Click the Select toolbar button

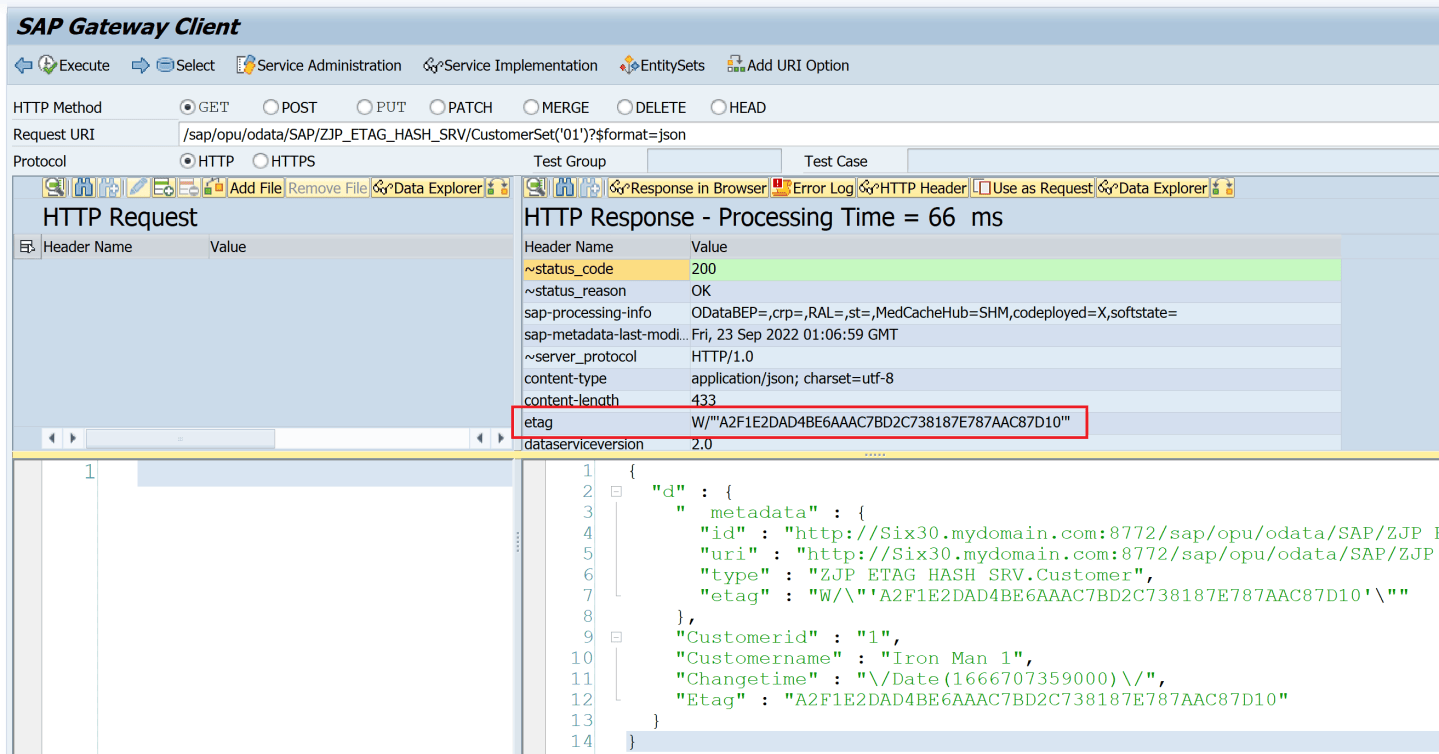[x=186, y=65]
